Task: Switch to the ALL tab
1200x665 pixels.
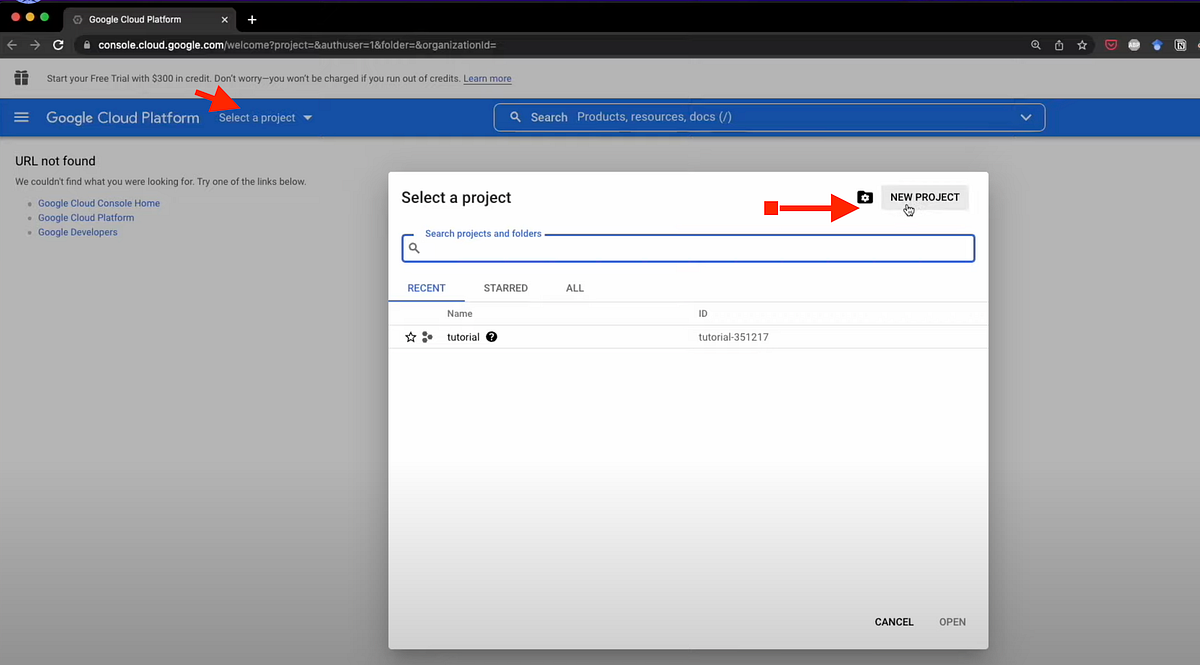Action: pos(574,288)
